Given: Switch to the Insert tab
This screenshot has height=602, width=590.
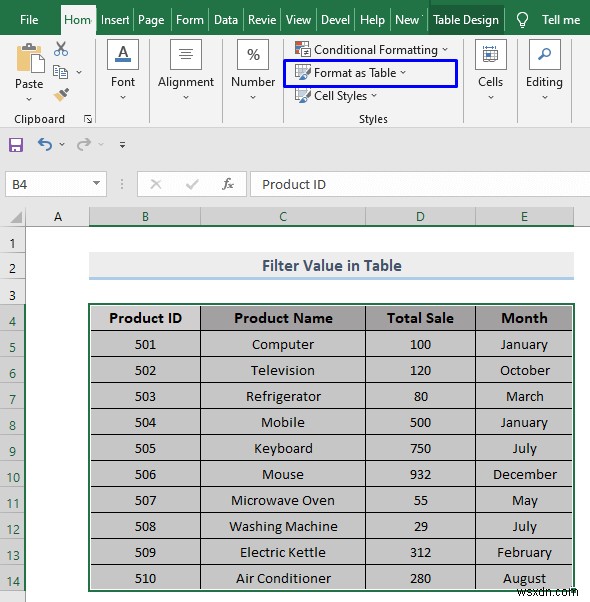Looking at the screenshot, I should tap(115, 20).
